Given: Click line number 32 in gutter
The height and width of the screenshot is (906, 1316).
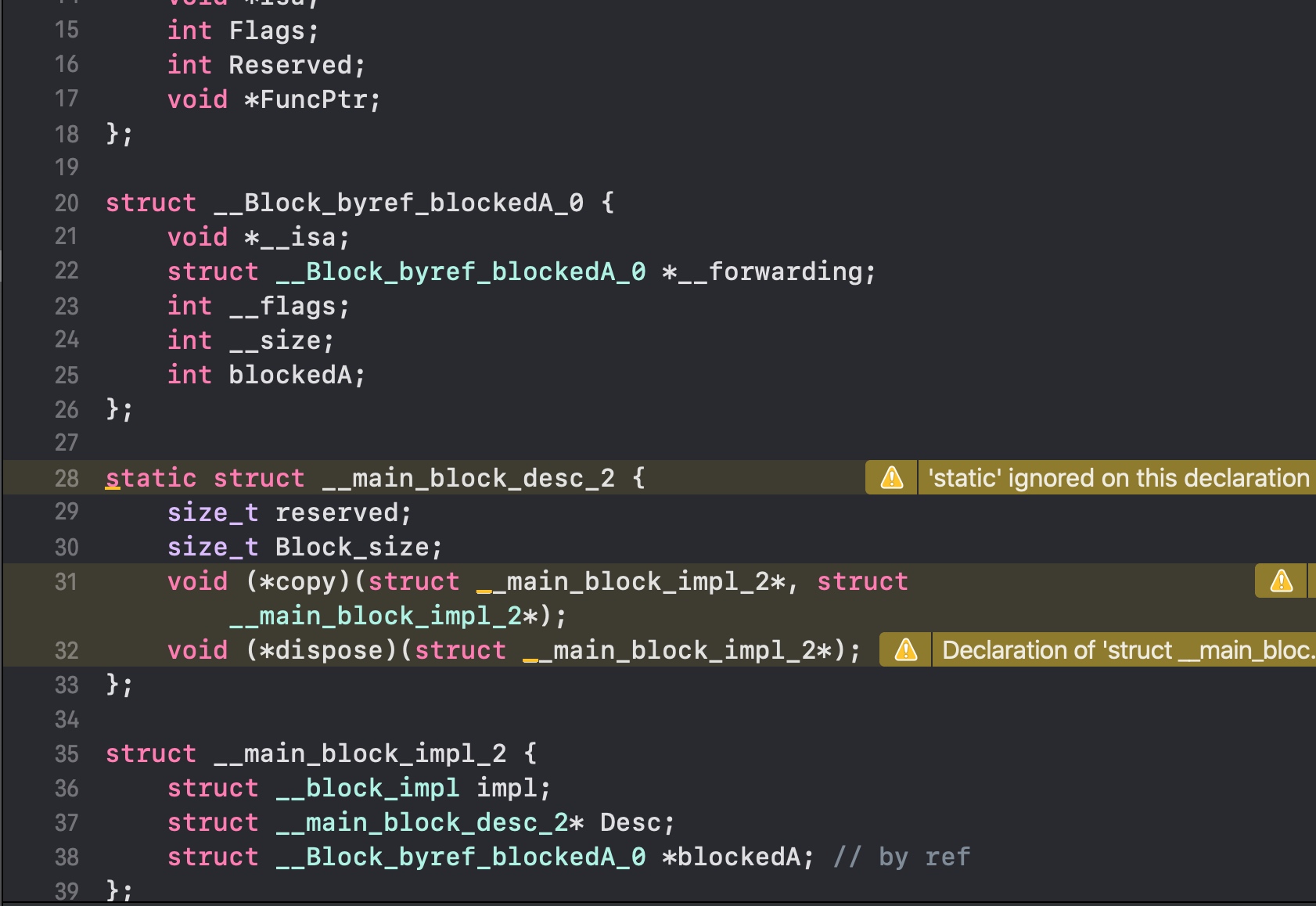Looking at the screenshot, I should point(67,650).
